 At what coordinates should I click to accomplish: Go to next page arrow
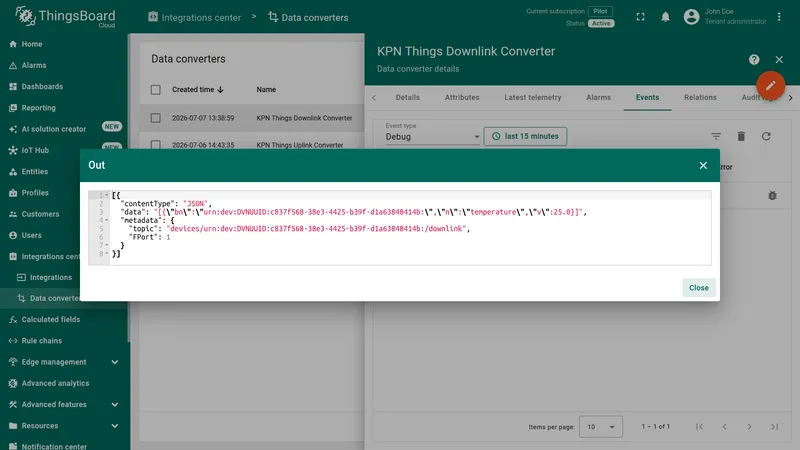749,427
